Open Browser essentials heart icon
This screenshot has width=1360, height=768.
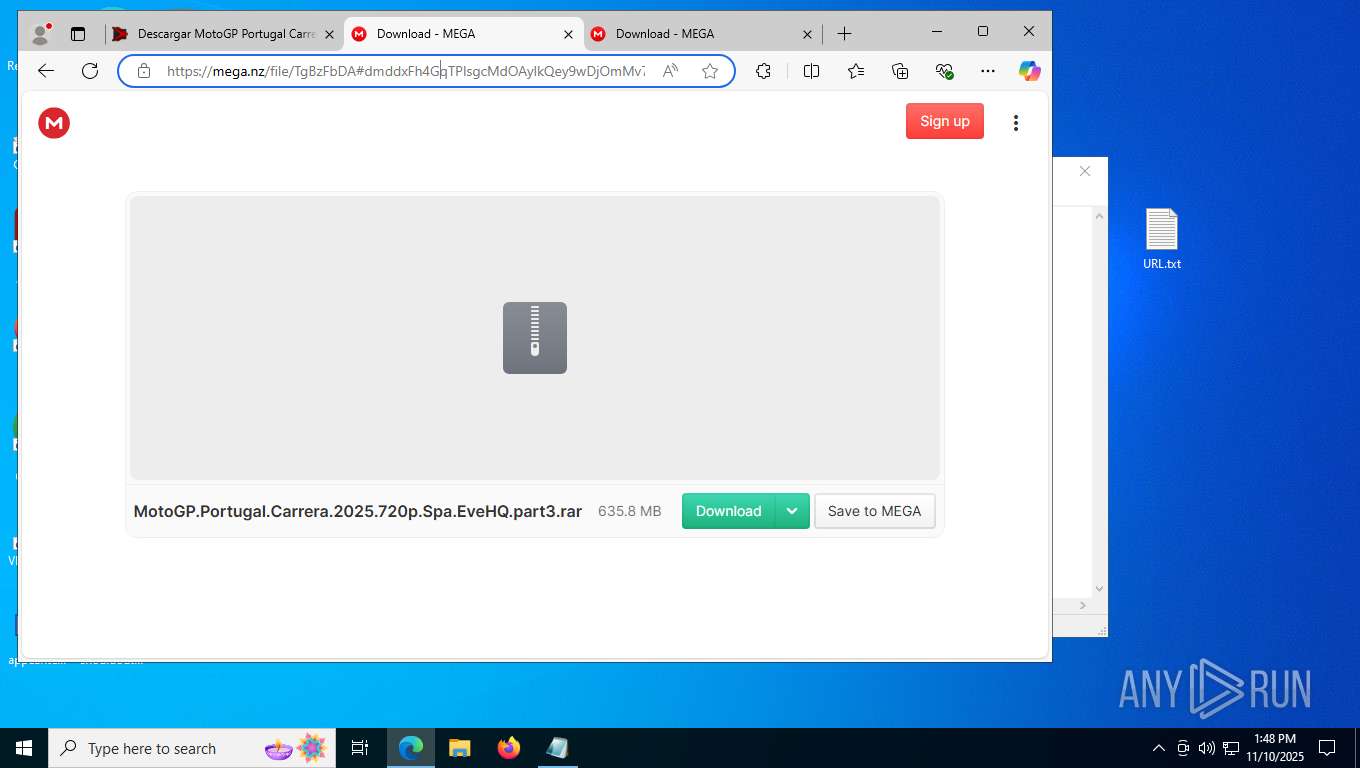944,71
